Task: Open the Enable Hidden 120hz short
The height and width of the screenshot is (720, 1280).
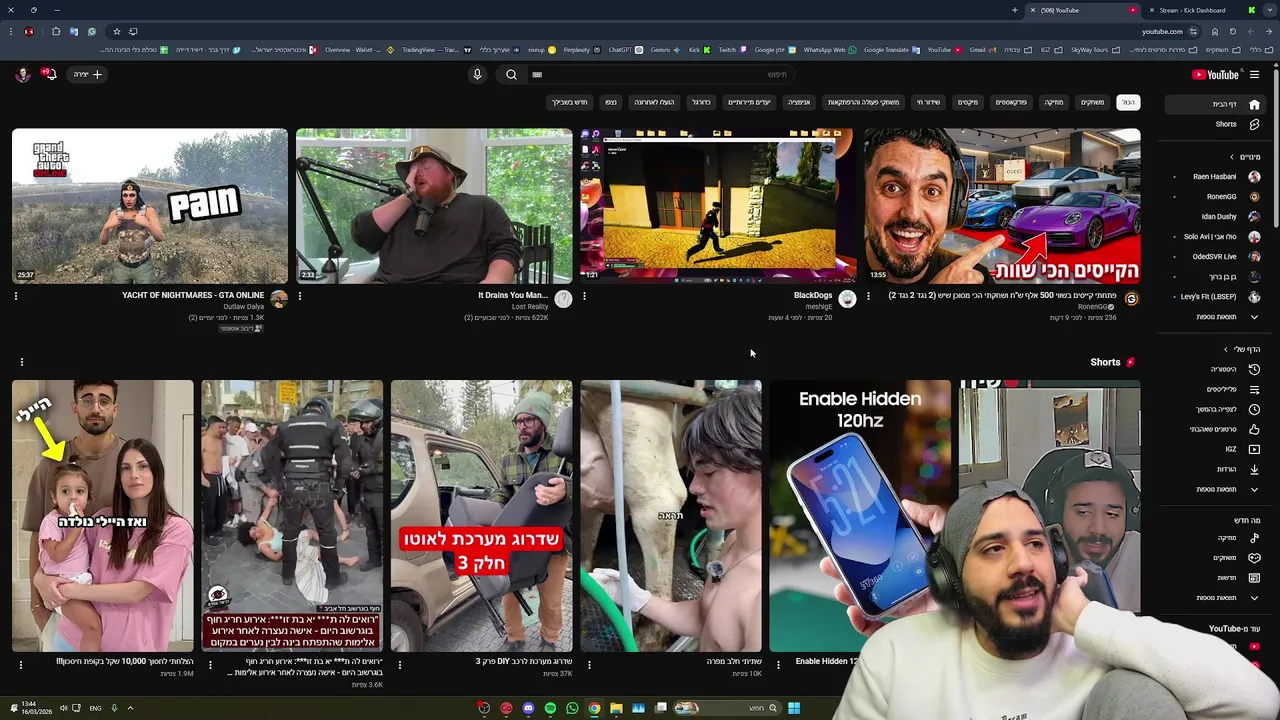Action: pyautogui.click(x=860, y=516)
